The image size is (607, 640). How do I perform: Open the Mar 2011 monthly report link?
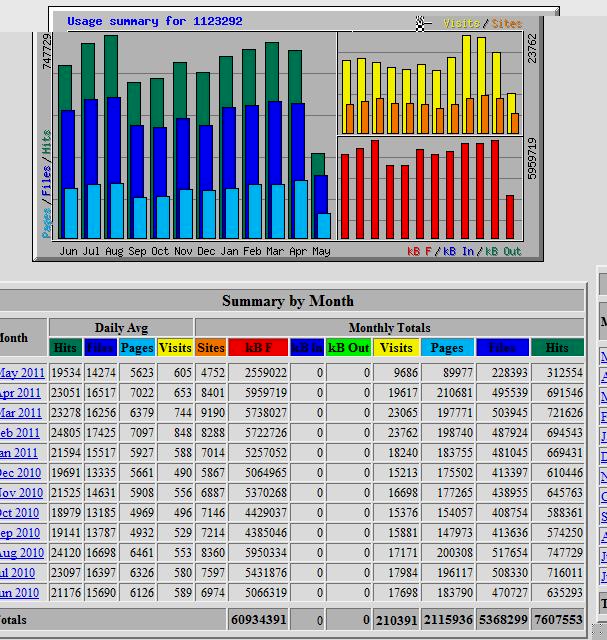coord(22,413)
